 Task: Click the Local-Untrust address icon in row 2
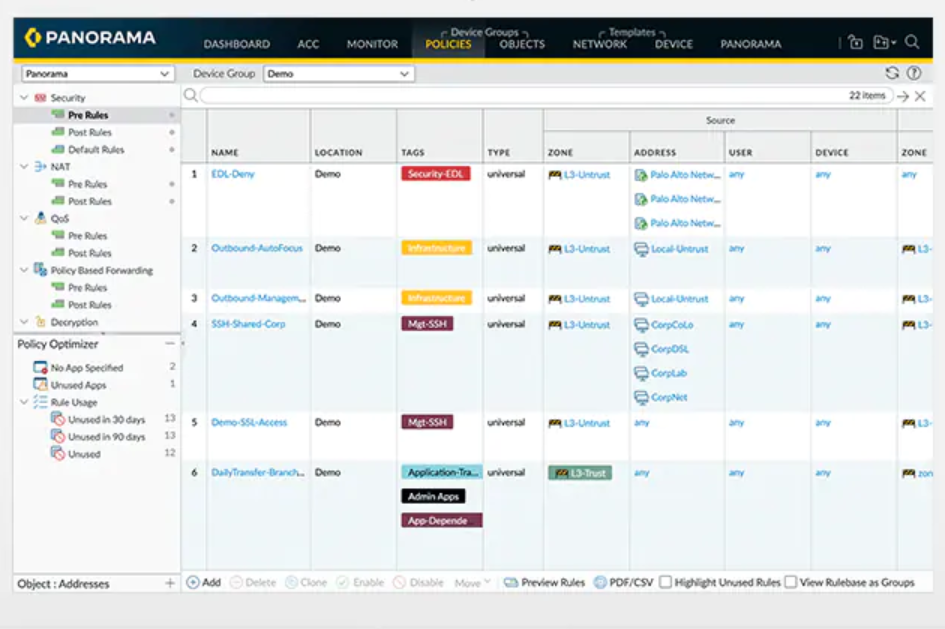tap(641, 249)
